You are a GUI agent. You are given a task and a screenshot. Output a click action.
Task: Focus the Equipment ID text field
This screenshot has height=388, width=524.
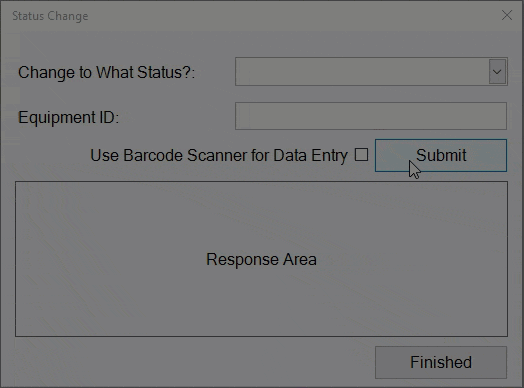371,116
